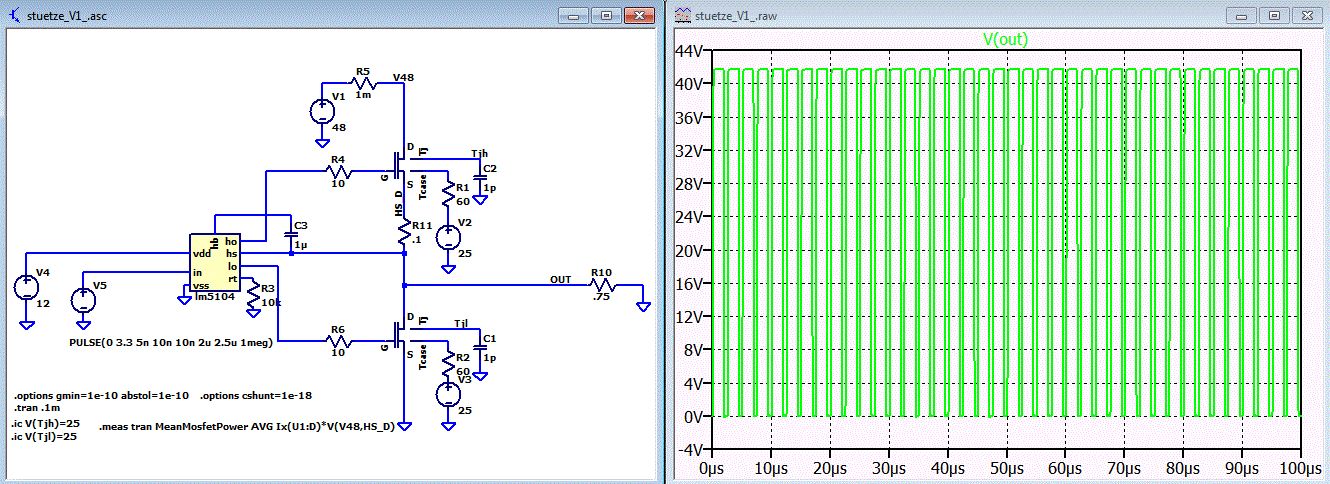Viewport: 1330px width, 484px height.
Task: Click the Tjl net label
Action: tap(461, 324)
